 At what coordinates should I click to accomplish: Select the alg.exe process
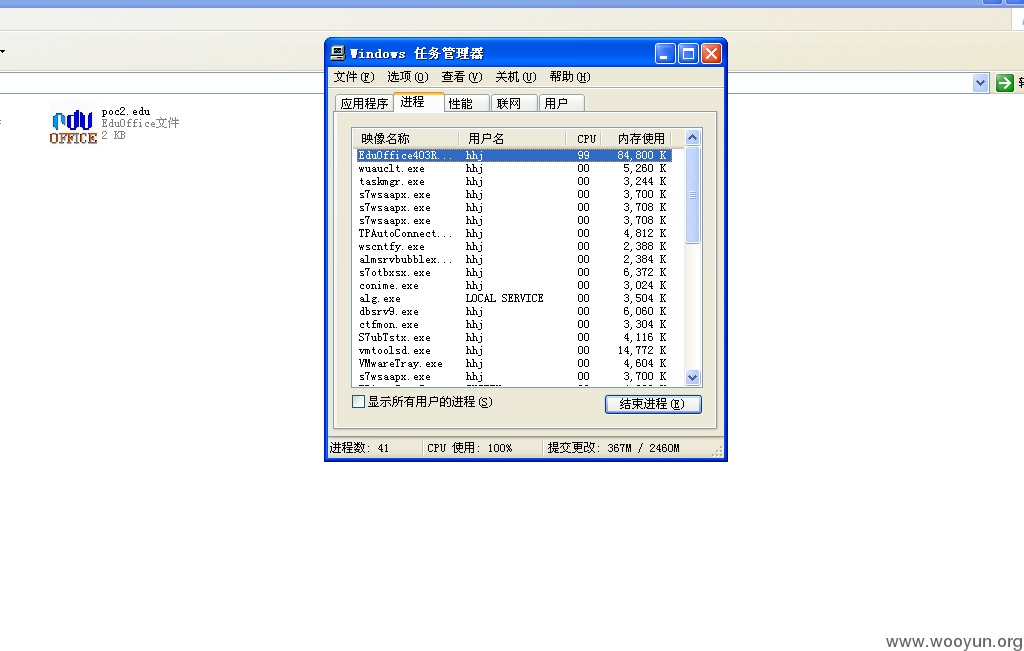(379, 299)
